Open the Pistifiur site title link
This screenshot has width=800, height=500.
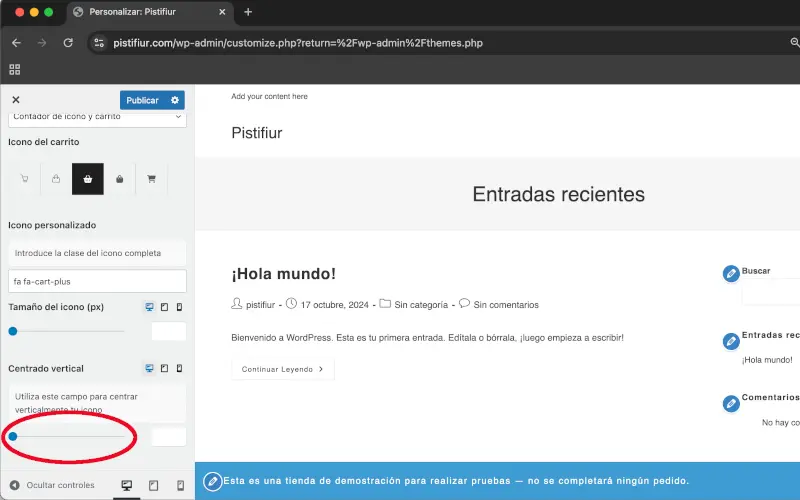click(257, 133)
